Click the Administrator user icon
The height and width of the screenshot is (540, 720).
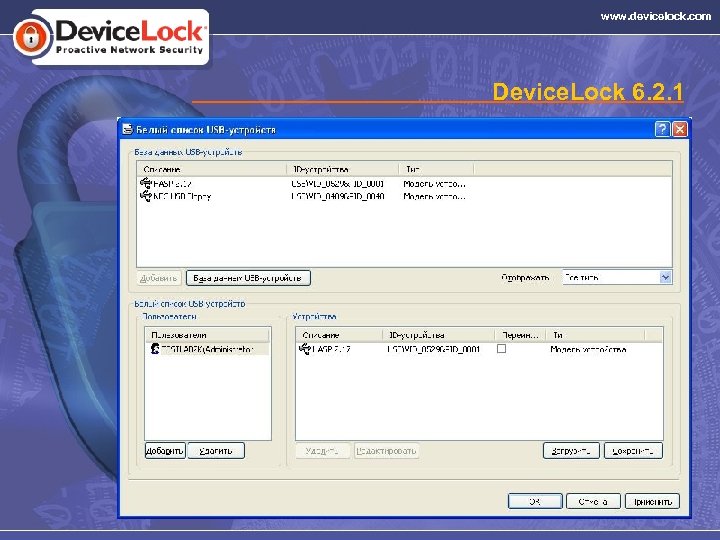(x=155, y=349)
